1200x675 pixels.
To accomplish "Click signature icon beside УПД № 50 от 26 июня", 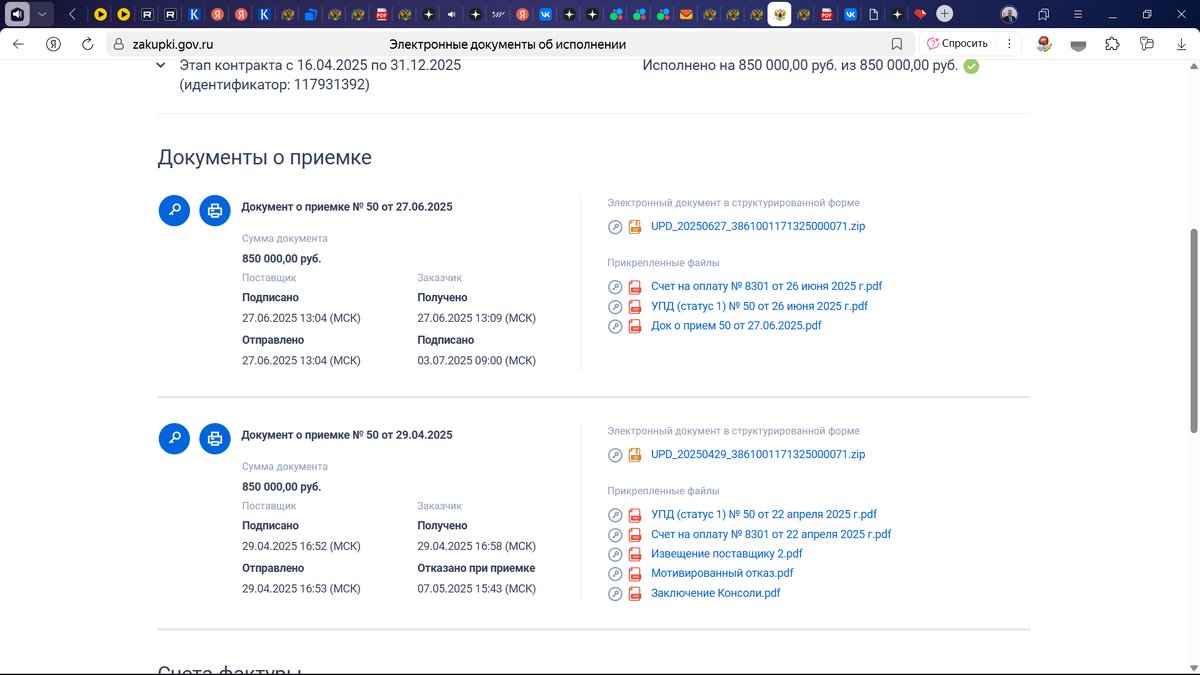I will [615, 307].
